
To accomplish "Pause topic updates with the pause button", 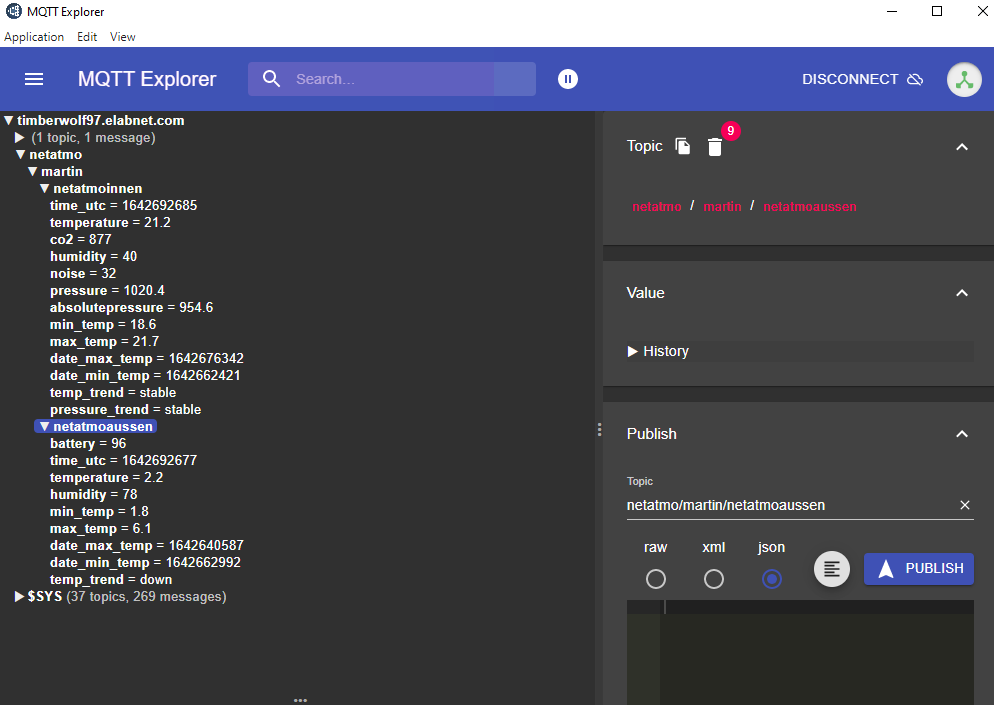I will (567, 79).
